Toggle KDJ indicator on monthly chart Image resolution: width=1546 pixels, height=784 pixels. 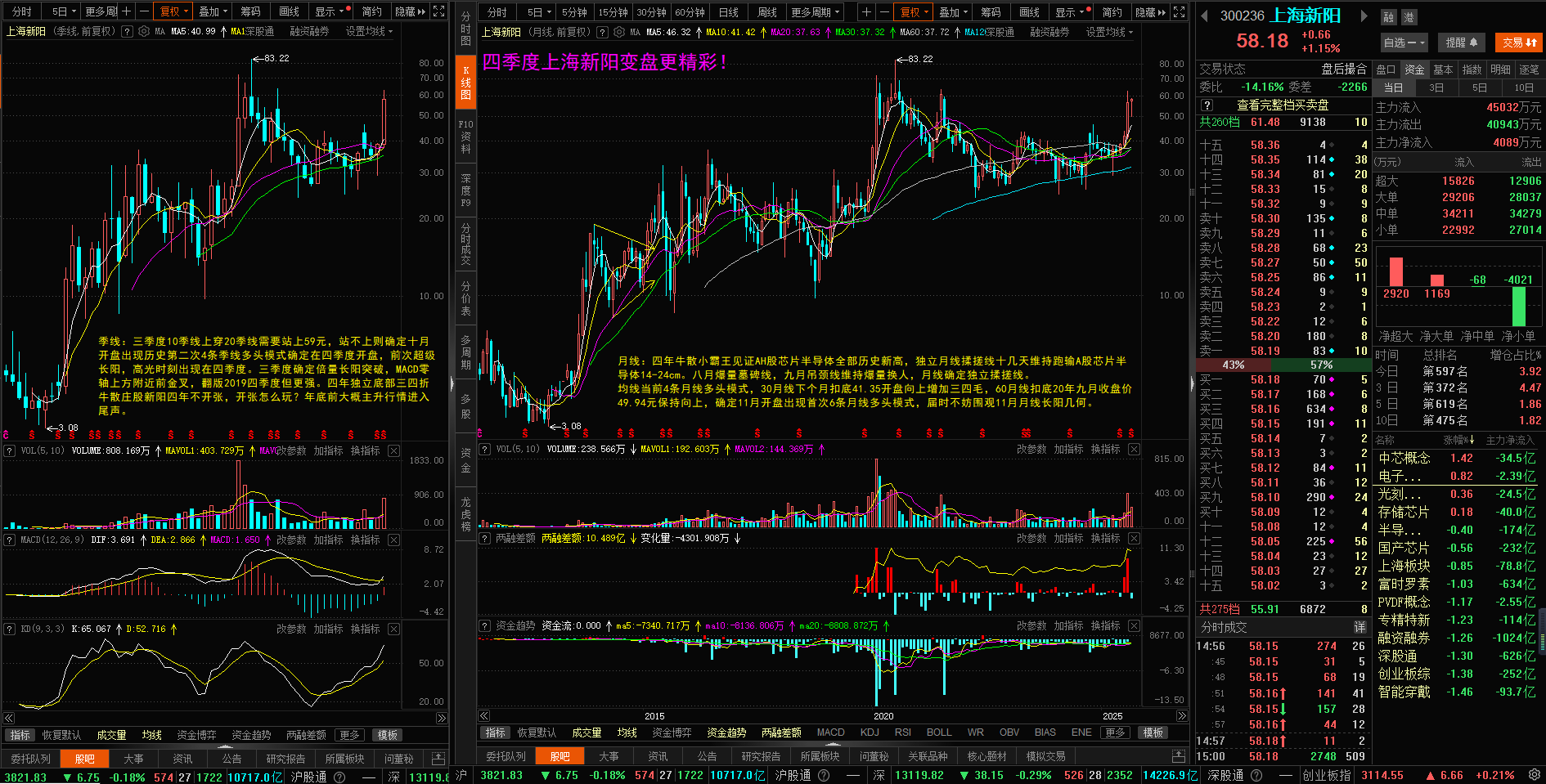(870, 732)
